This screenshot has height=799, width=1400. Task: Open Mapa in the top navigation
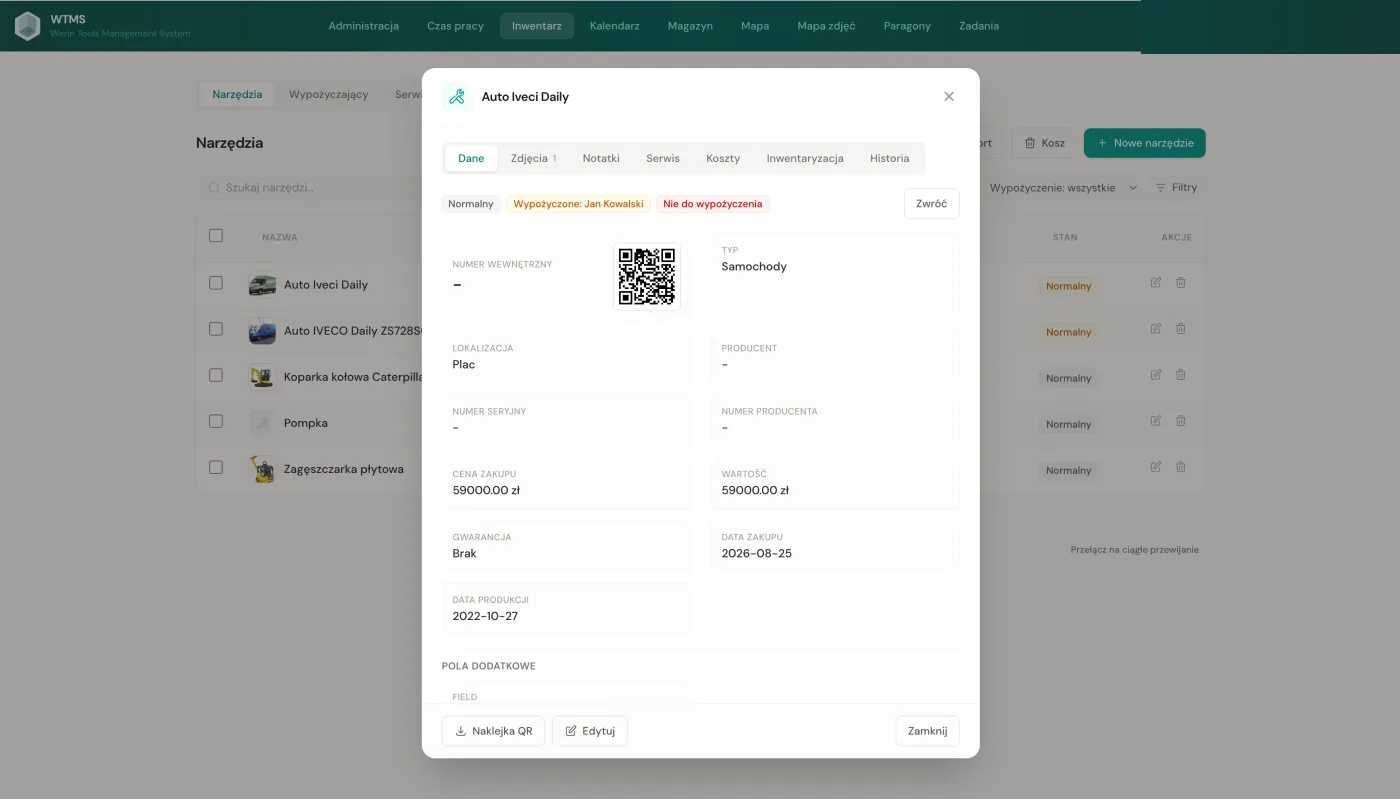click(x=755, y=26)
